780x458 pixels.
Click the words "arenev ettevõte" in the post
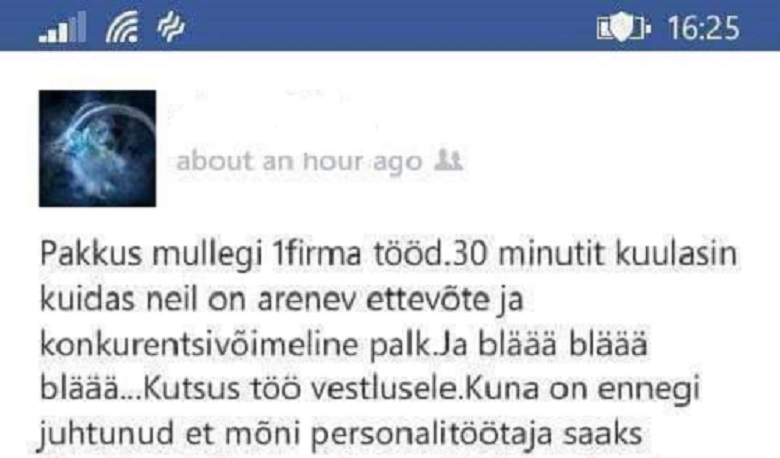pos(374,299)
